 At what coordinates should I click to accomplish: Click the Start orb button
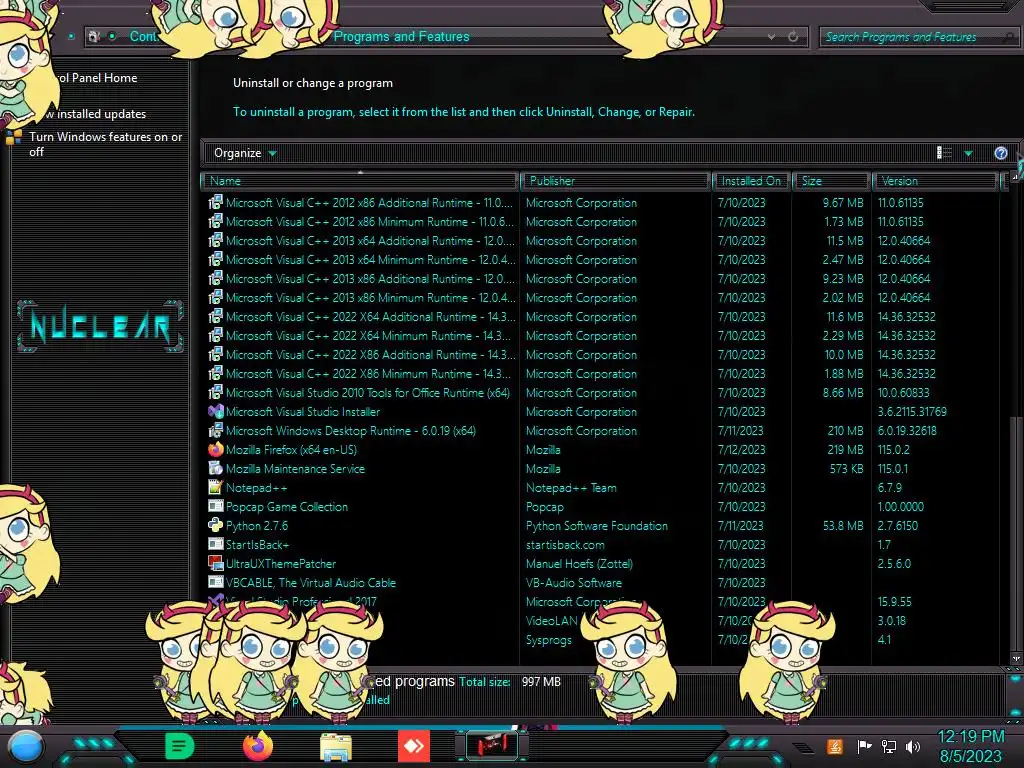tap(26, 747)
